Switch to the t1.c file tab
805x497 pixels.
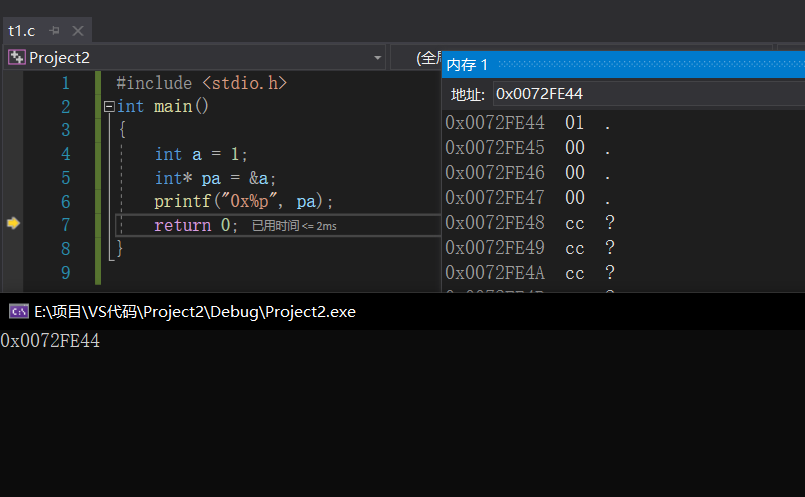[x=22, y=31]
